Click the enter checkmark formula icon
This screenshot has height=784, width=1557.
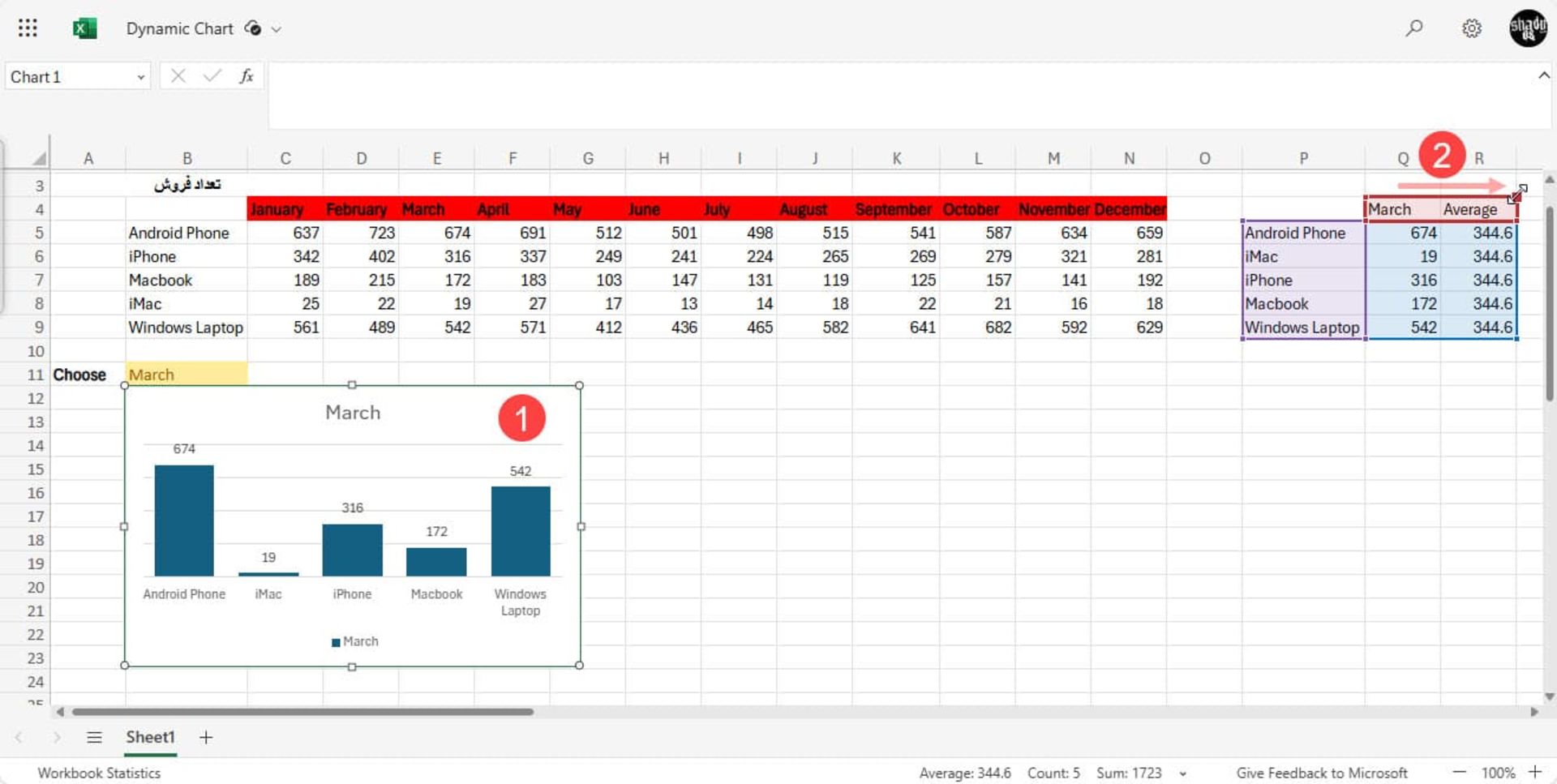tap(212, 76)
